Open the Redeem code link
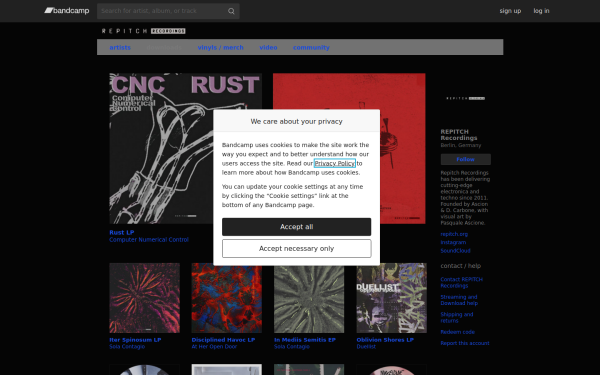600x375 pixels. click(x=458, y=332)
